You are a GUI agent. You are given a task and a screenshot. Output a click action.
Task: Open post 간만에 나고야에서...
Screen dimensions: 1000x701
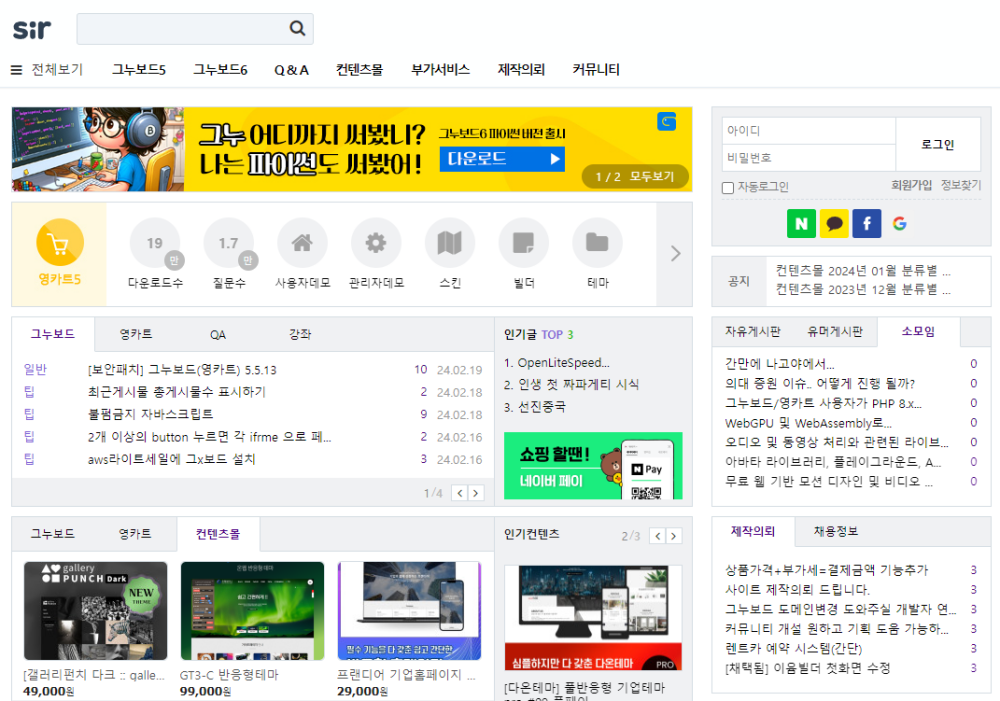click(x=779, y=364)
